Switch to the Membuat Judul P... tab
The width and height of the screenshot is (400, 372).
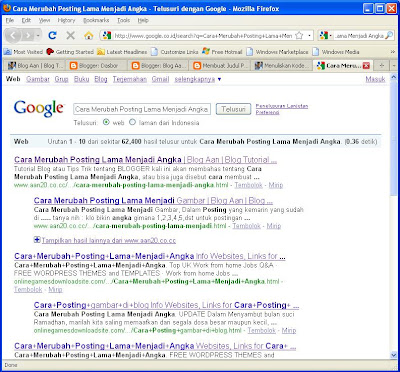point(220,66)
